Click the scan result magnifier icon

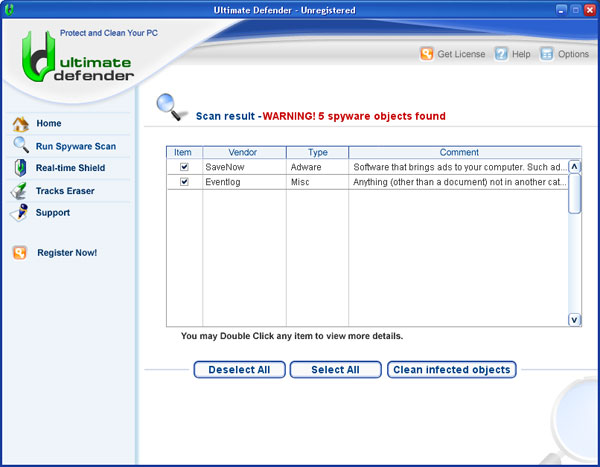[x=171, y=108]
